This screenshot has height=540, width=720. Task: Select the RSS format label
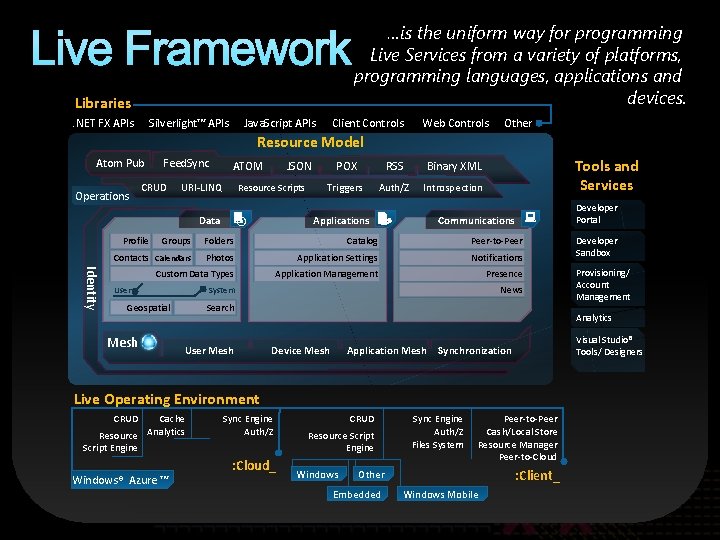tap(394, 166)
